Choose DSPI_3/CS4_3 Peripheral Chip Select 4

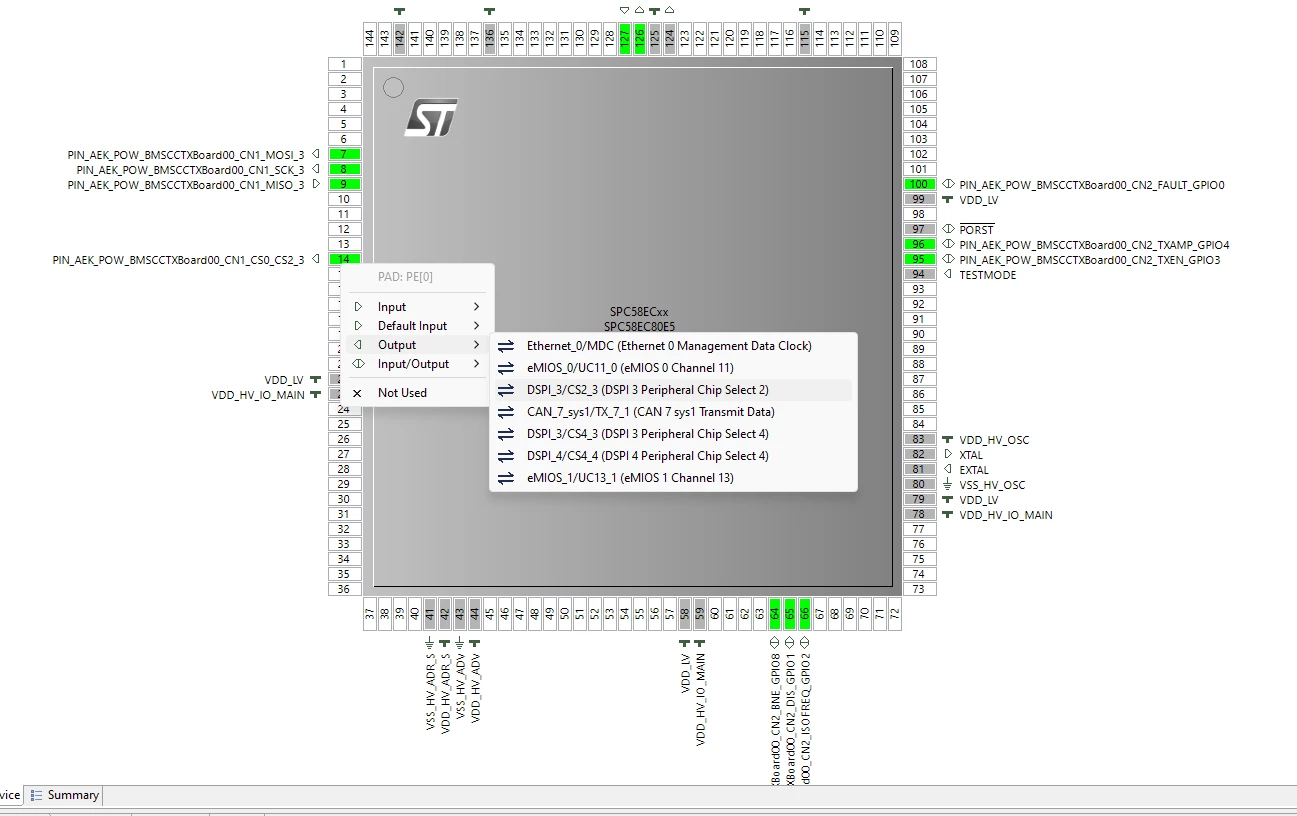672,434
